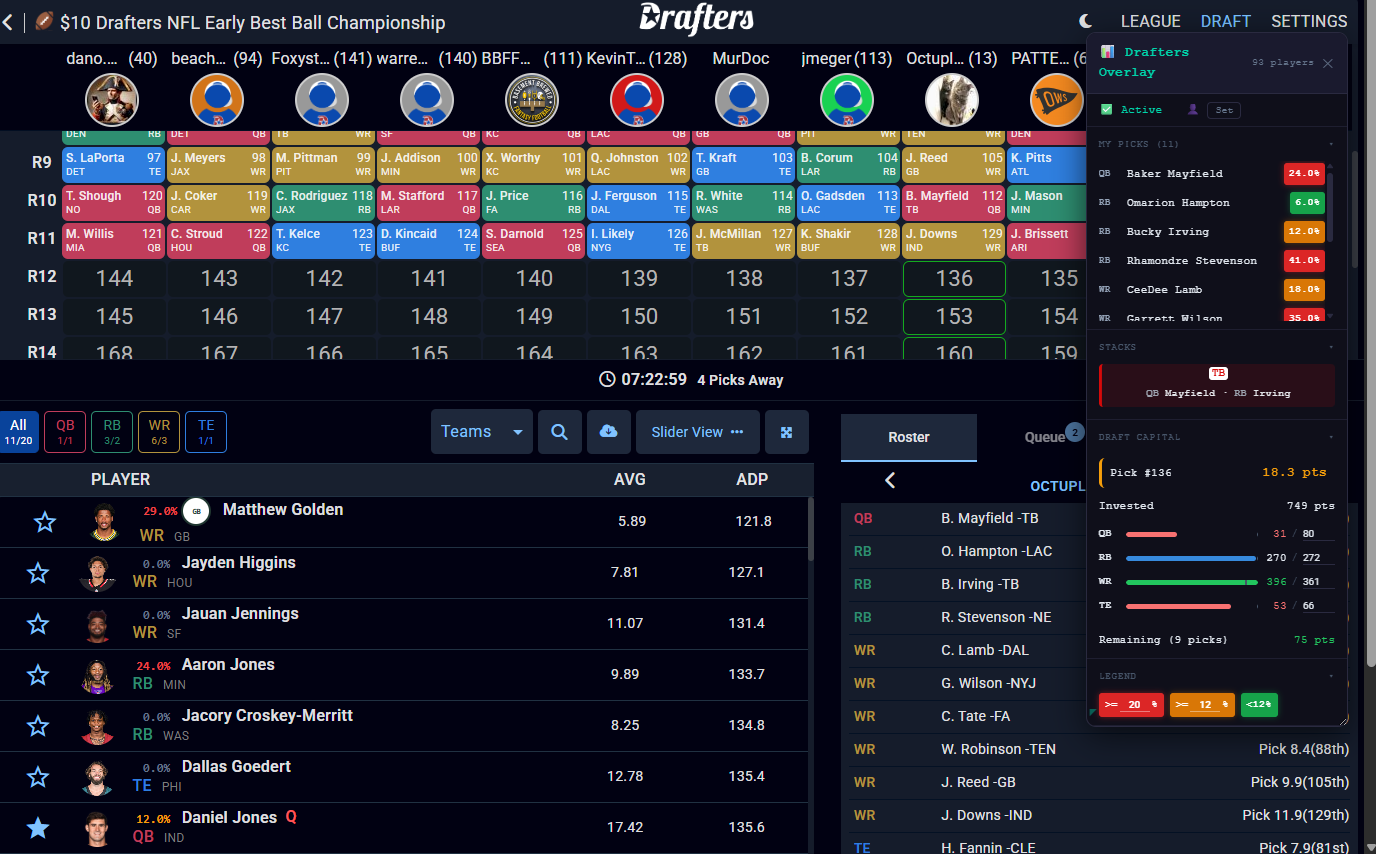Image resolution: width=1376 pixels, height=854 pixels.
Task: Collapse the STACKS section
Action: (1331, 347)
